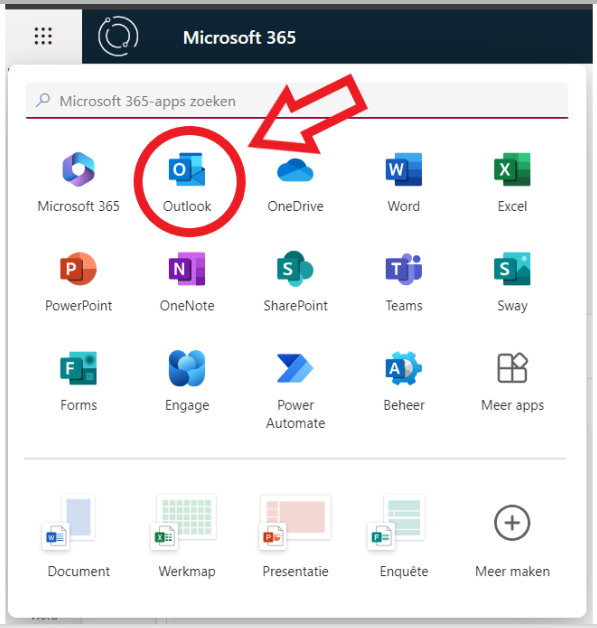
Task: Show Meer apps
Action: pyautogui.click(x=512, y=381)
